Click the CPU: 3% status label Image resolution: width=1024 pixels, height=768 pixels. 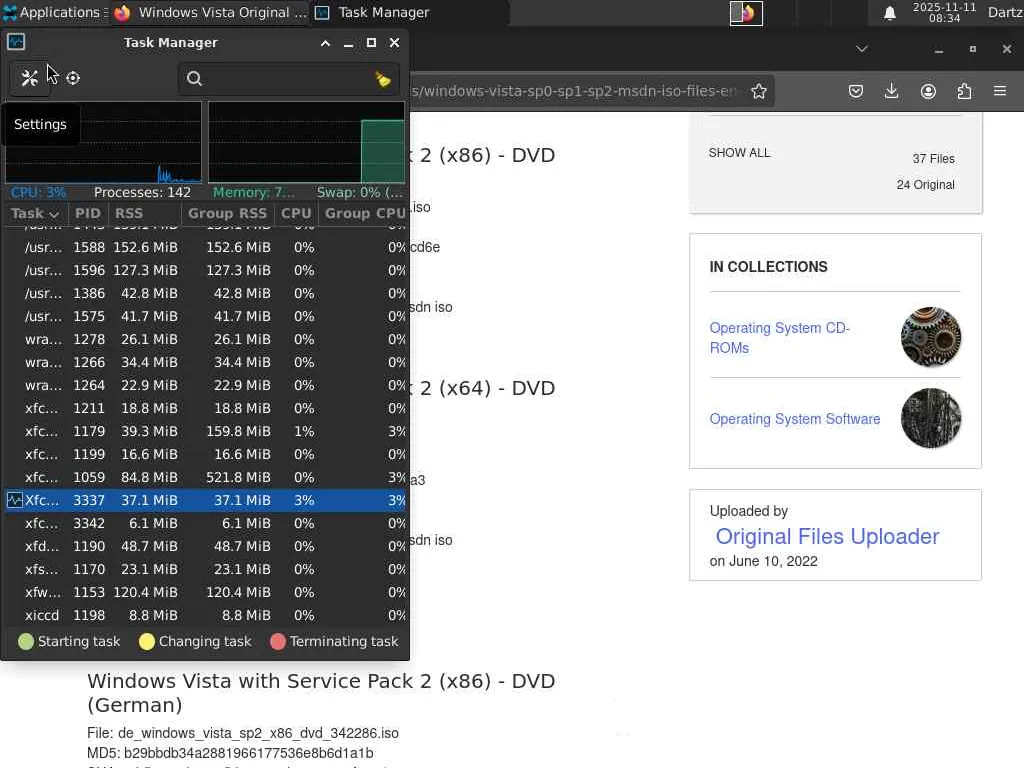pos(39,193)
